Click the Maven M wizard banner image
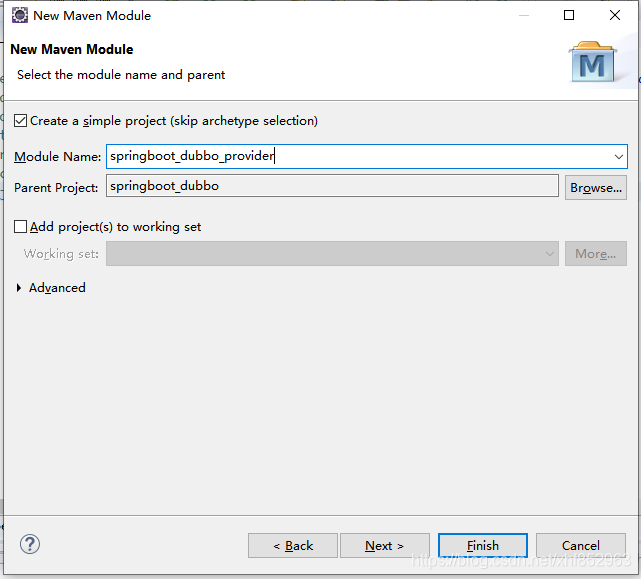Image resolution: width=641 pixels, height=579 pixels. point(593,62)
